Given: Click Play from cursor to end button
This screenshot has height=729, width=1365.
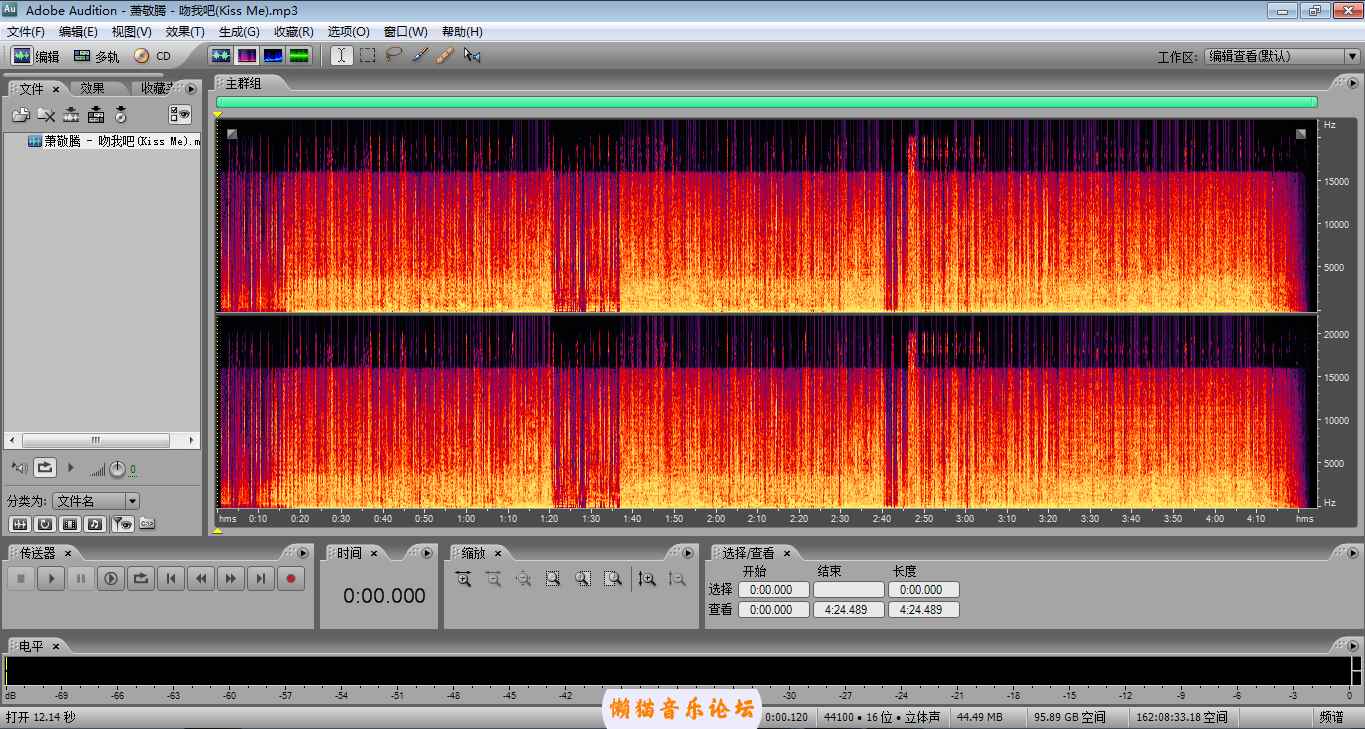Looking at the screenshot, I should tap(111, 578).
